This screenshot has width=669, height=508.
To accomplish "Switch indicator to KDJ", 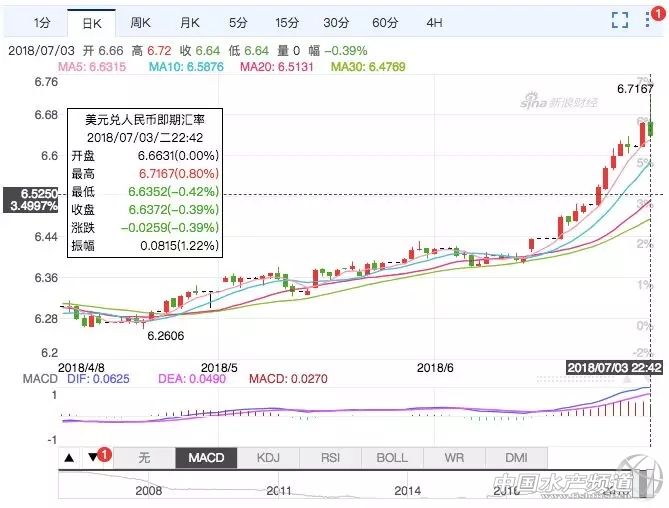I will point(268,458).
